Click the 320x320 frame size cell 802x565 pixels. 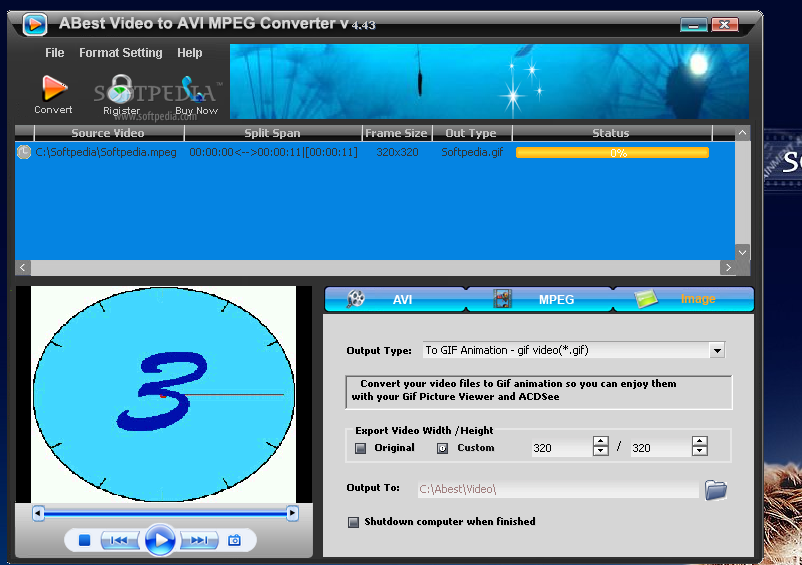pyautogui.click(x=397, y=152)
